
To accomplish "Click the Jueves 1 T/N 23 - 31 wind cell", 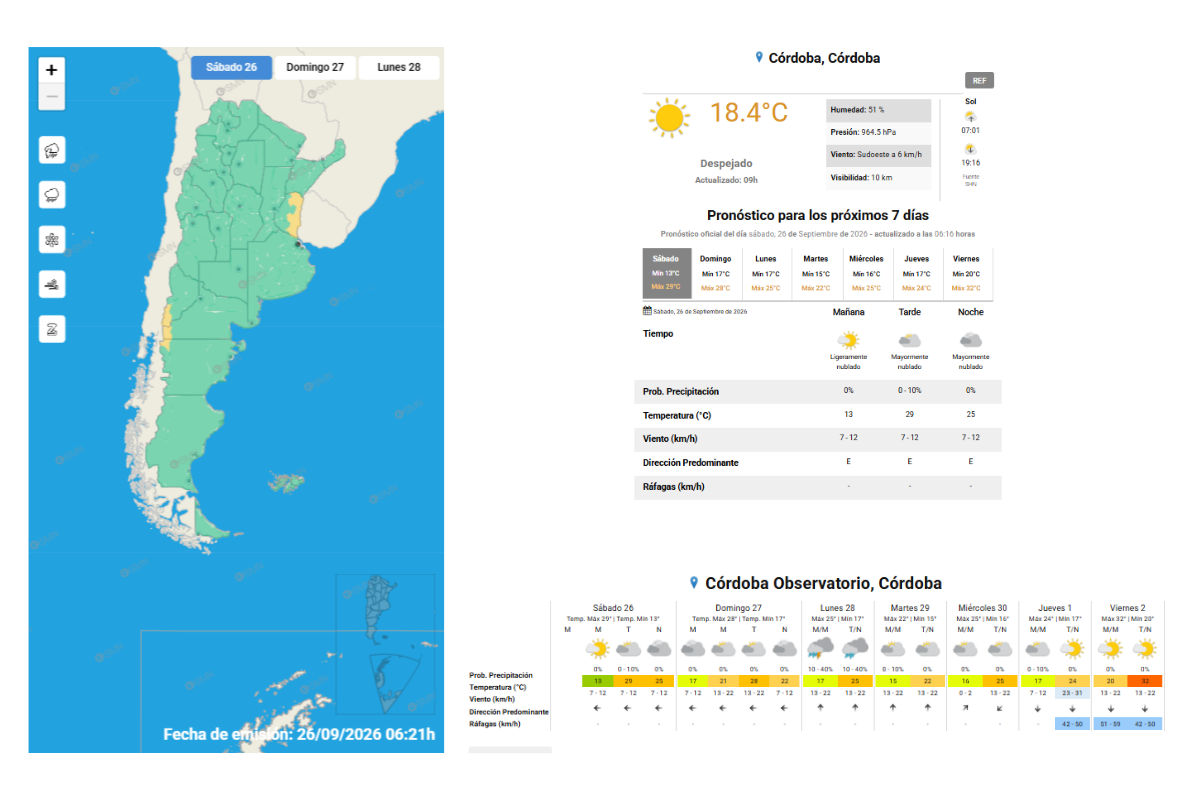I will point(1072,693).
